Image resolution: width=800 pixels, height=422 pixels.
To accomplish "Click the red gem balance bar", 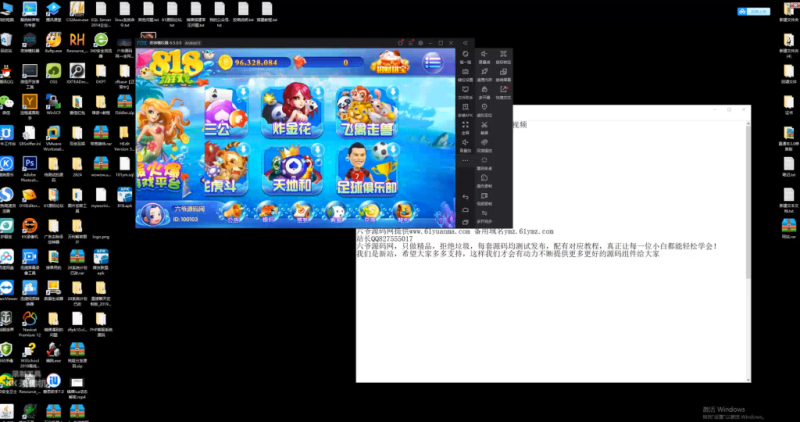I will click(x=329, y=63).
